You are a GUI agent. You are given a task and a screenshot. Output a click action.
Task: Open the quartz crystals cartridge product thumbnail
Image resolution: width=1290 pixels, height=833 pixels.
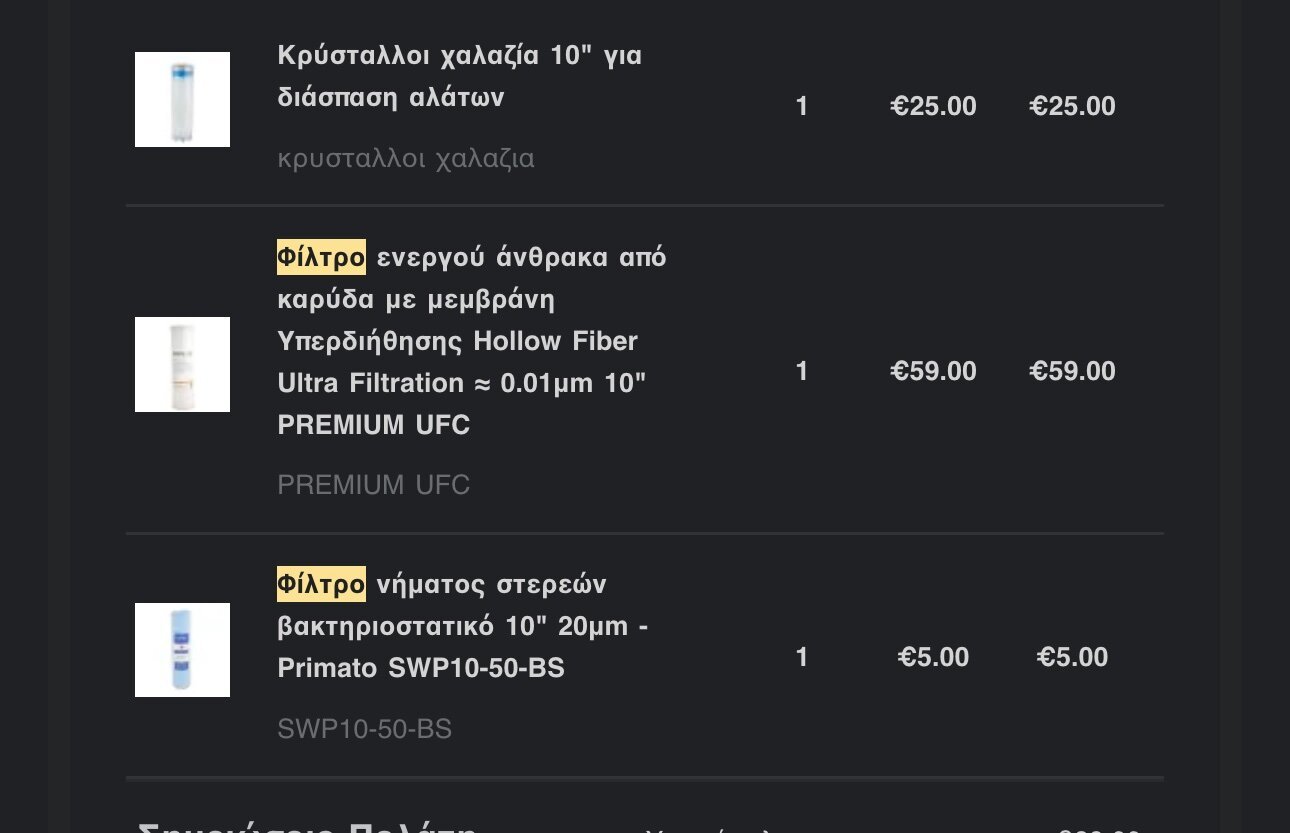[182, 100]
